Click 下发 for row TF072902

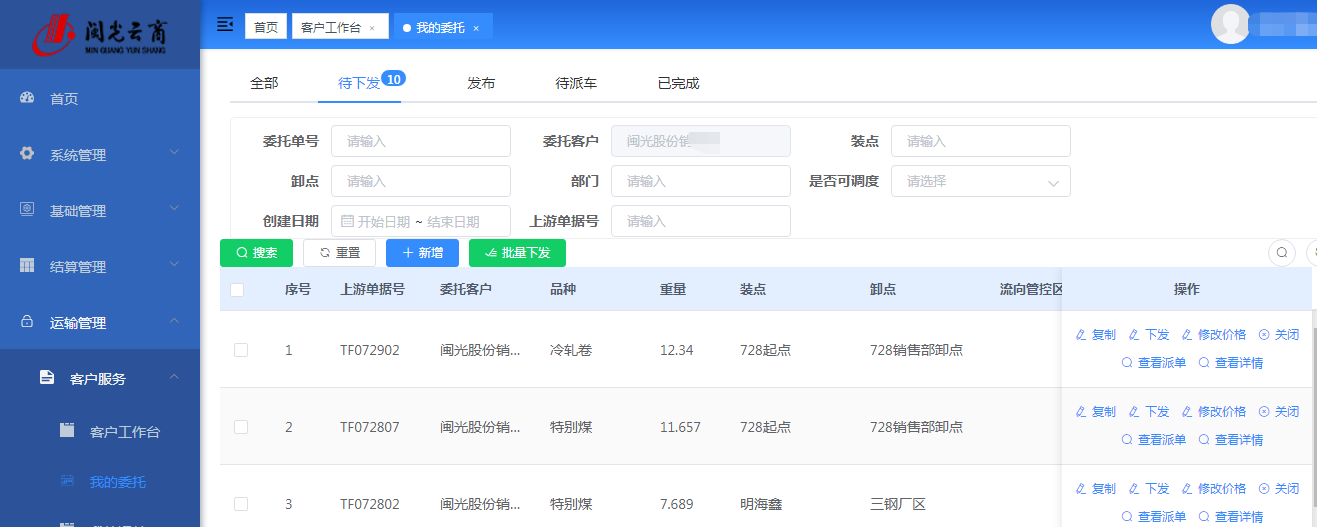click(x=1148, y=335)
